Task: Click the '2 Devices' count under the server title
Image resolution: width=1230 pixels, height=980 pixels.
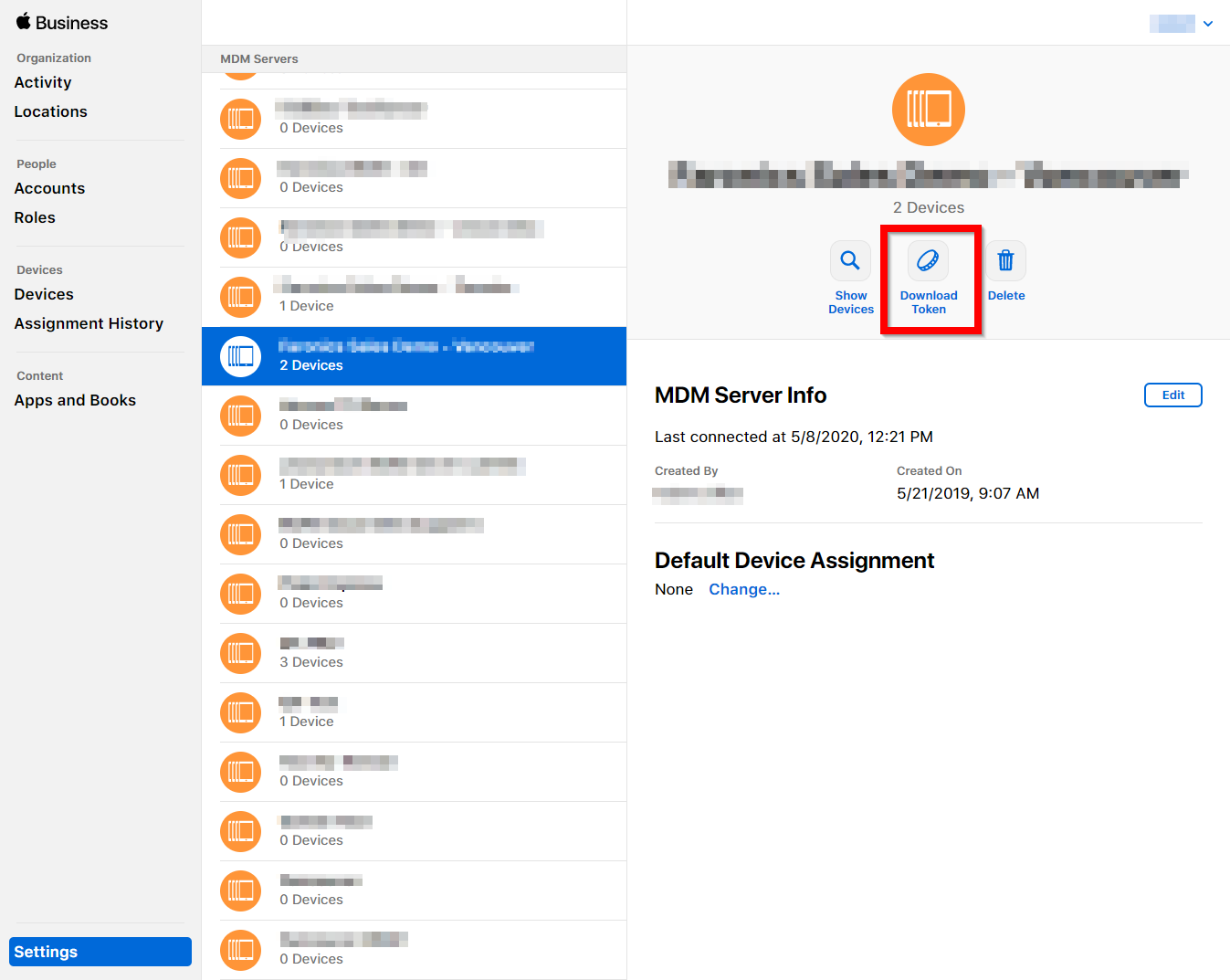Action: (929, 207)
